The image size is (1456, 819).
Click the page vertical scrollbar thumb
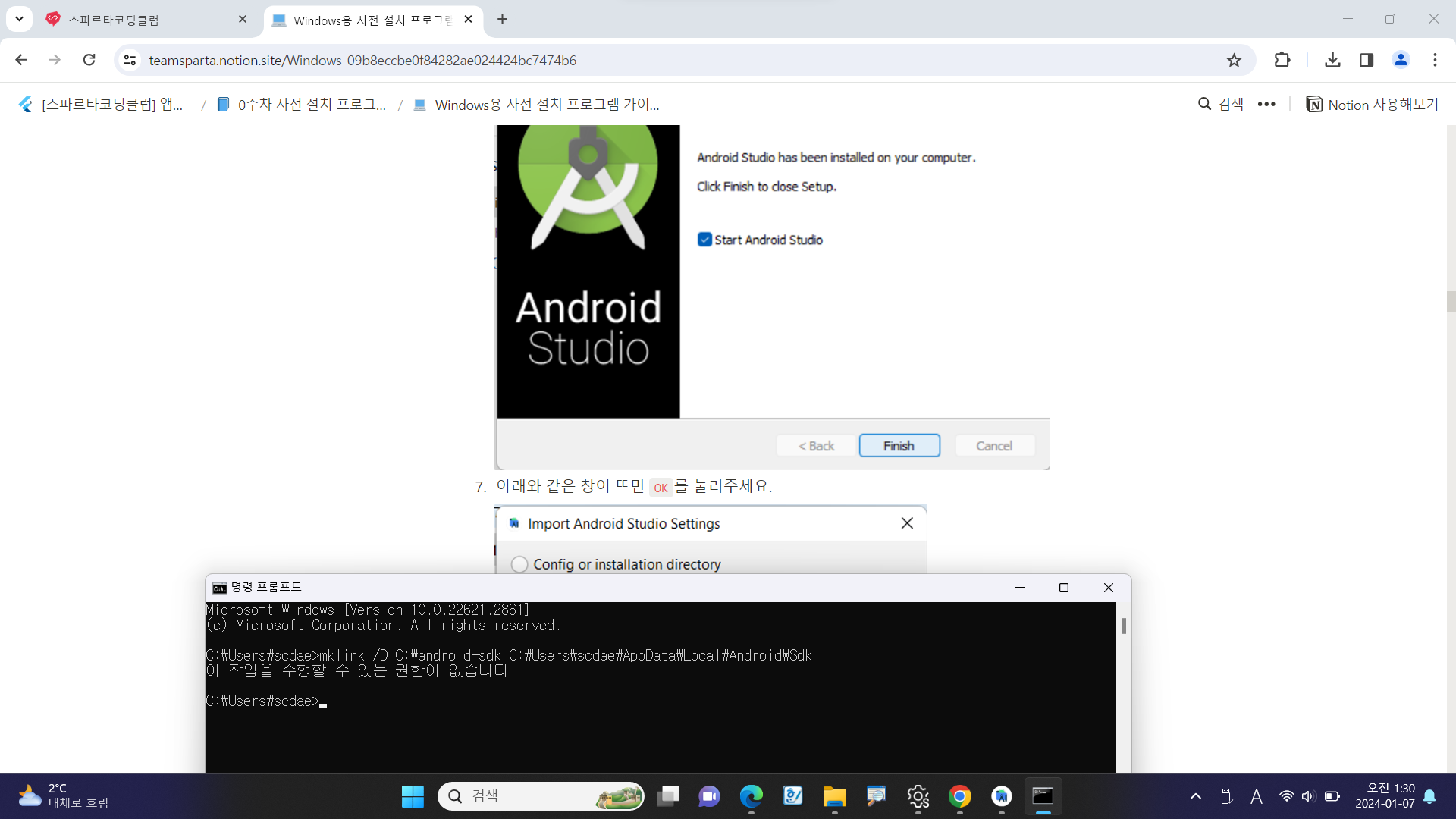click(x=1451, y=301)
